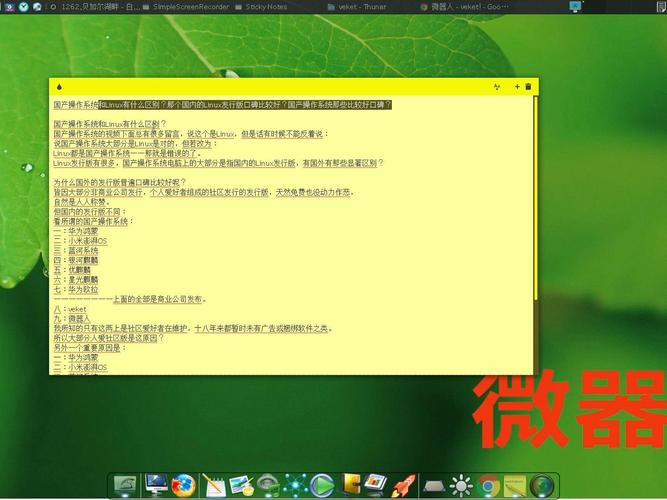Click the list item '一：华为鸿蒙' under '看所谓的国产操作系统'
Viewport: 667px width, 500px height.
coord(76,231)
